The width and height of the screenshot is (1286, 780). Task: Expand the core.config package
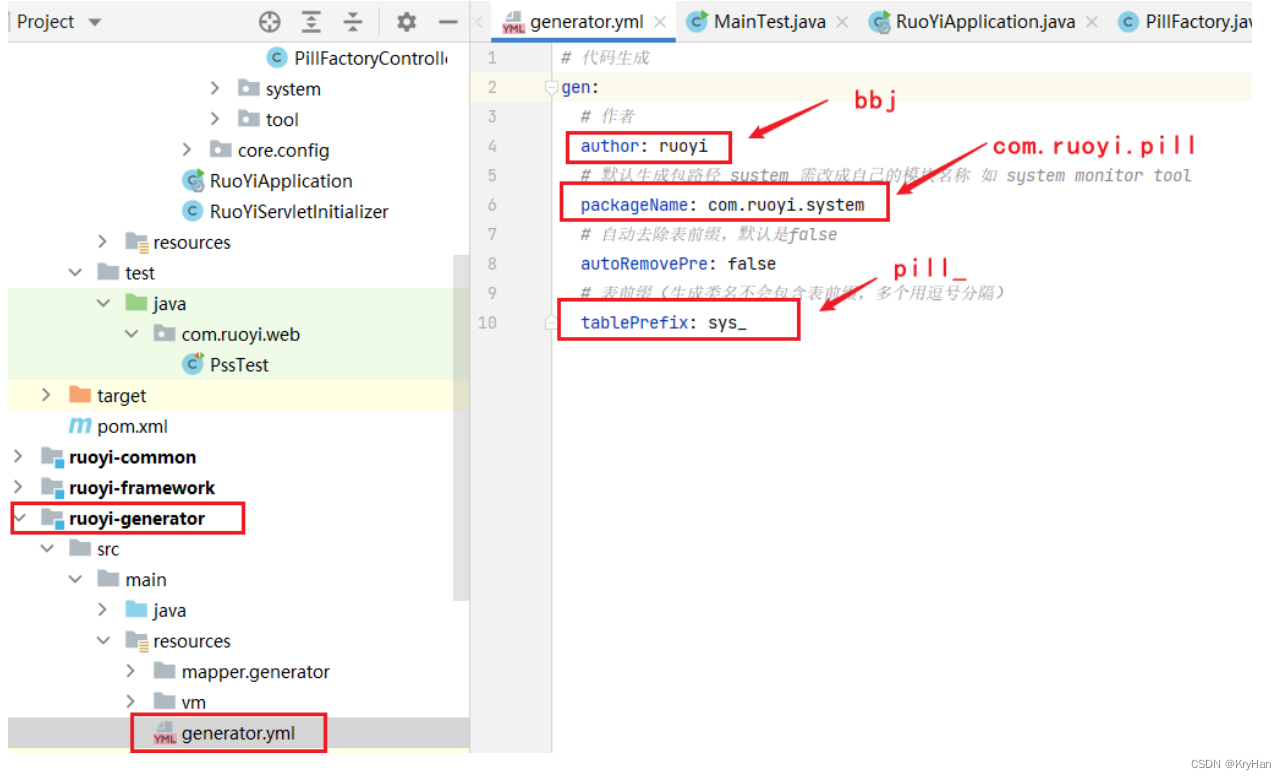point(187,150)
